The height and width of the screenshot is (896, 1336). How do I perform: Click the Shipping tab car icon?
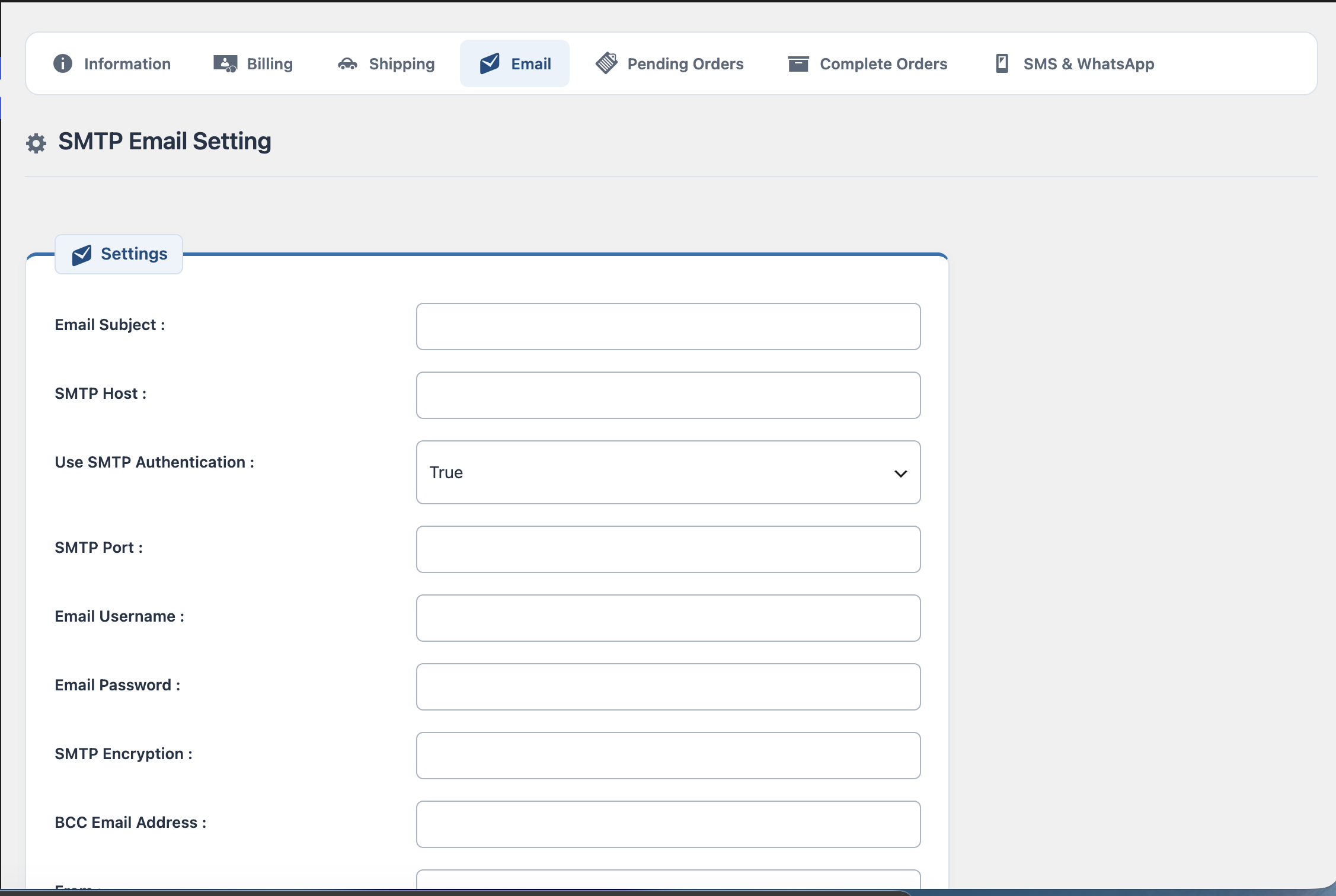[x=347, y=63]
